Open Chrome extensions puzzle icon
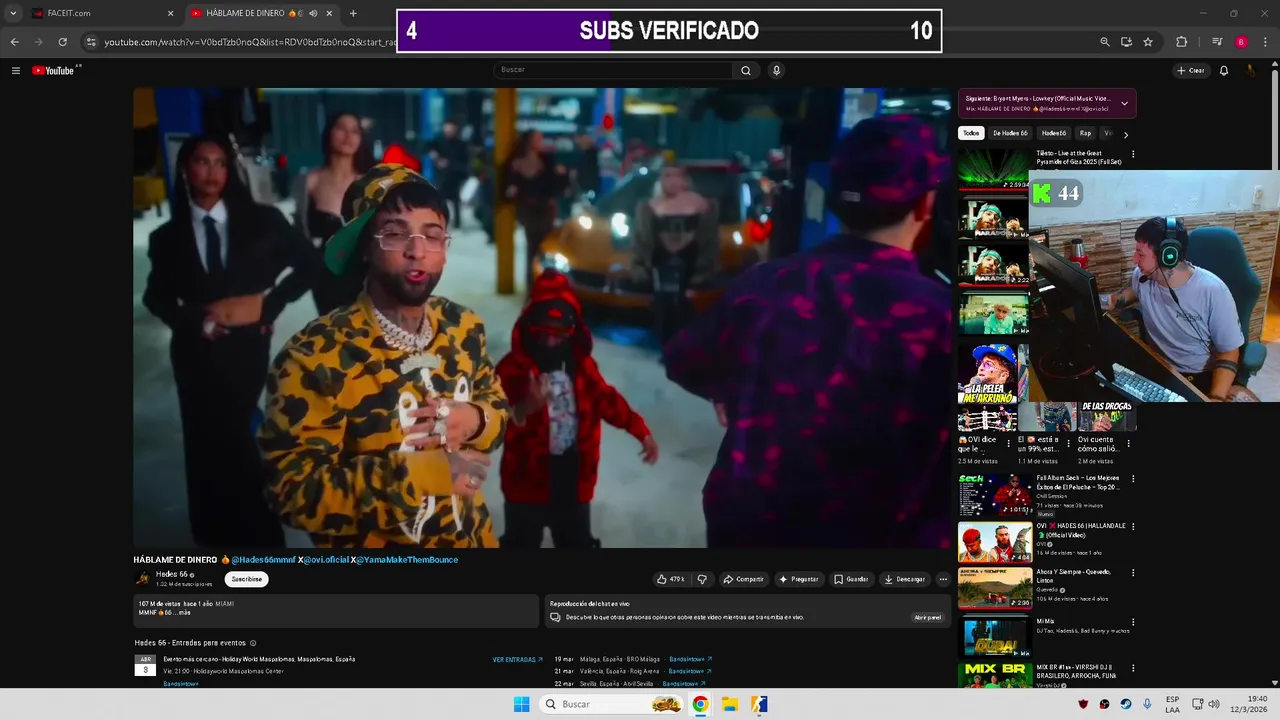 pos(1181,42)
